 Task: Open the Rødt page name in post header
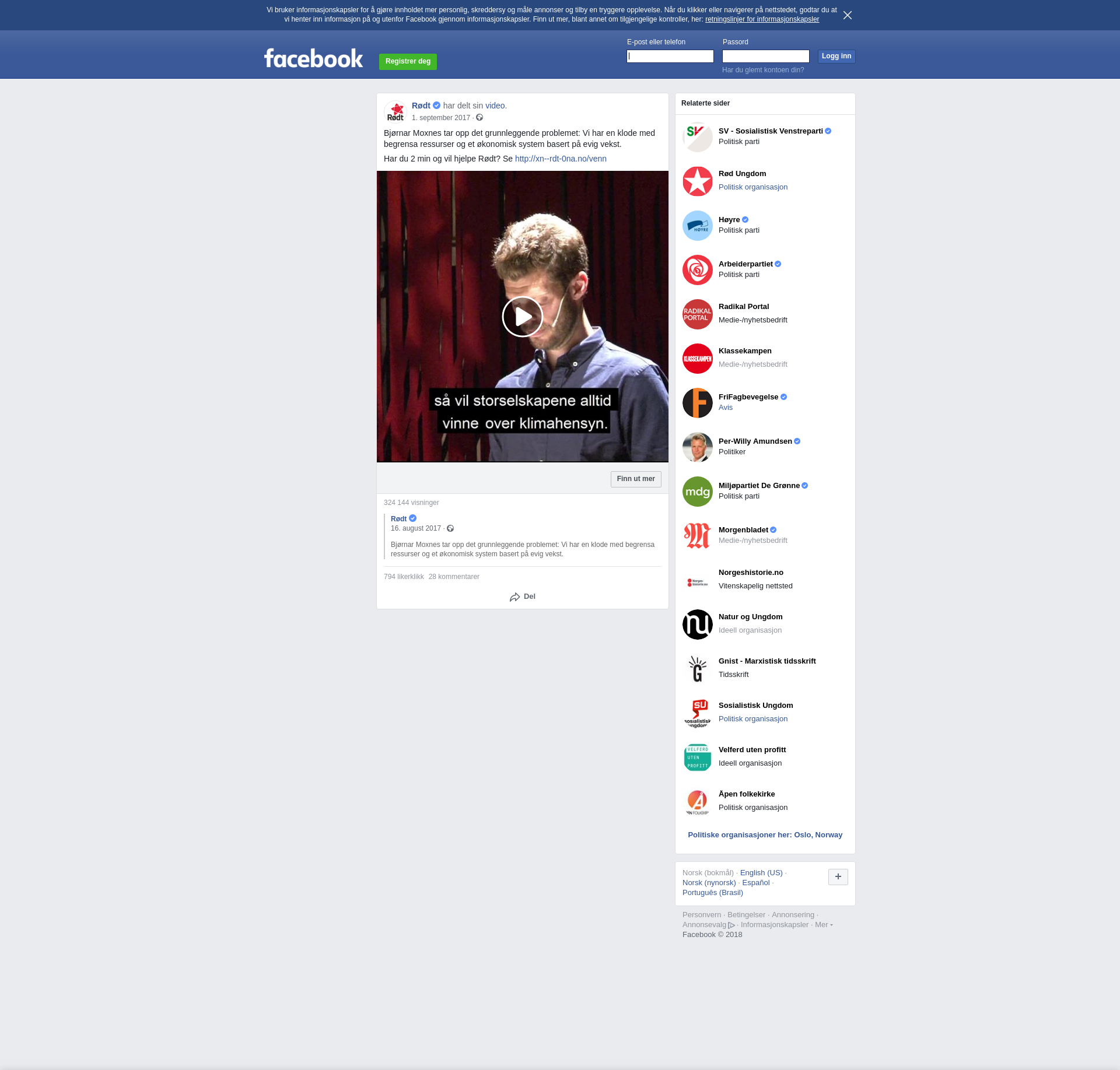(421, 106)
